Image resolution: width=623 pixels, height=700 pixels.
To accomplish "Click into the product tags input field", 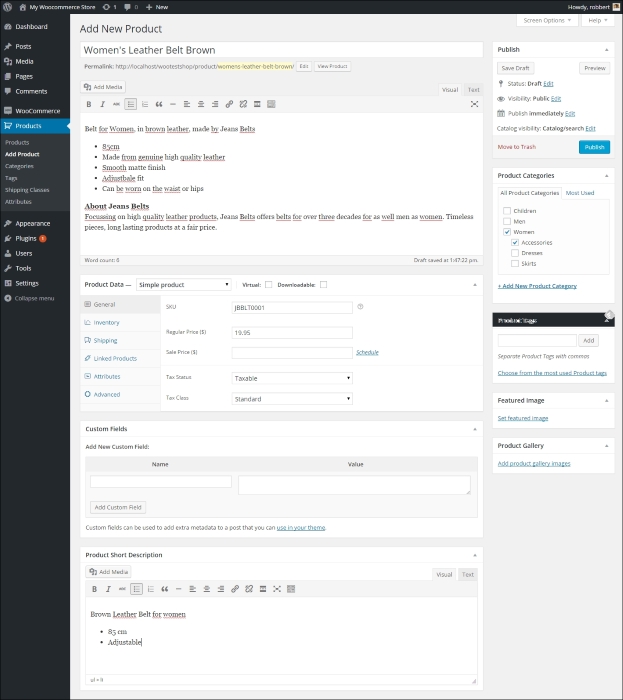I will pyautogui.click(x=537, y=341).
